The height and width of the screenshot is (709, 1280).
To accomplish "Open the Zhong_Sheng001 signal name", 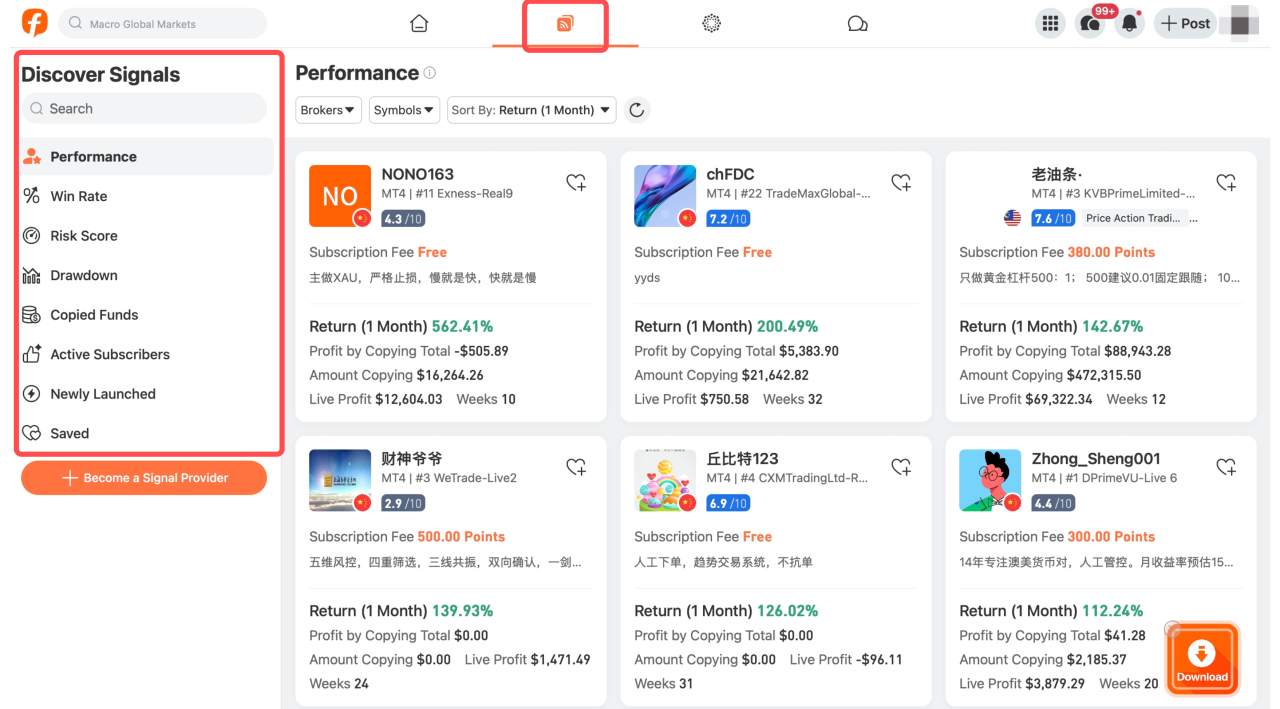I will coord(1096,459).
